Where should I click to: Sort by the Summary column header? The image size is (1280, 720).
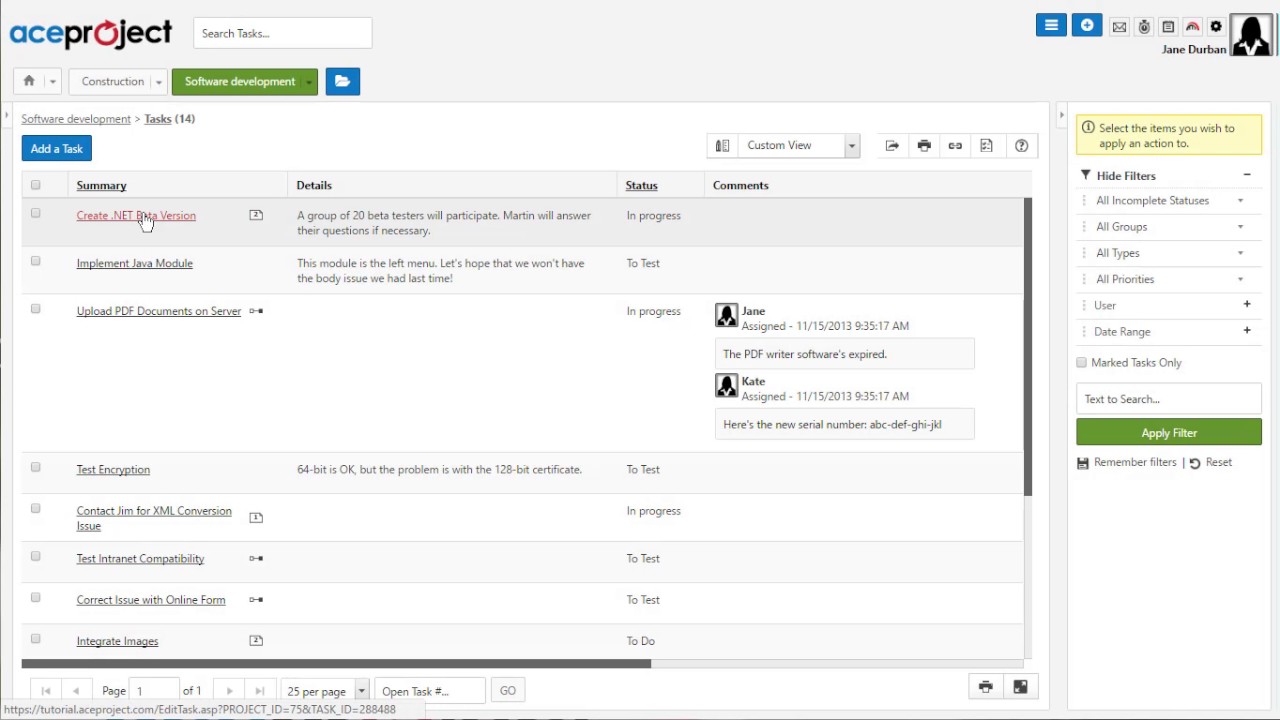pyautogui.click(x=101, y=185)
